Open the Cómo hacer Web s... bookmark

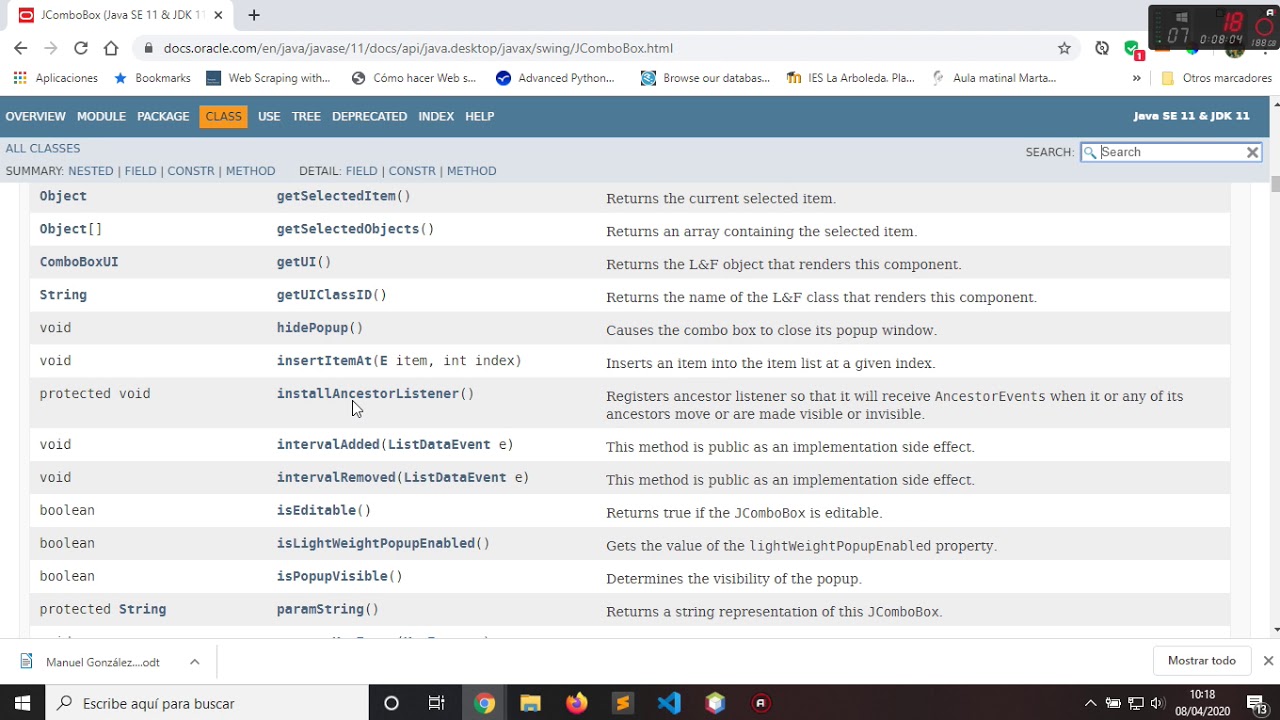(414, 78)
